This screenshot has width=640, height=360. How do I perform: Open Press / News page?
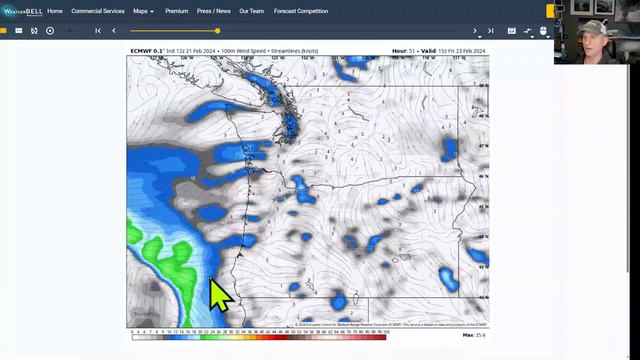[x=213, y=11]
